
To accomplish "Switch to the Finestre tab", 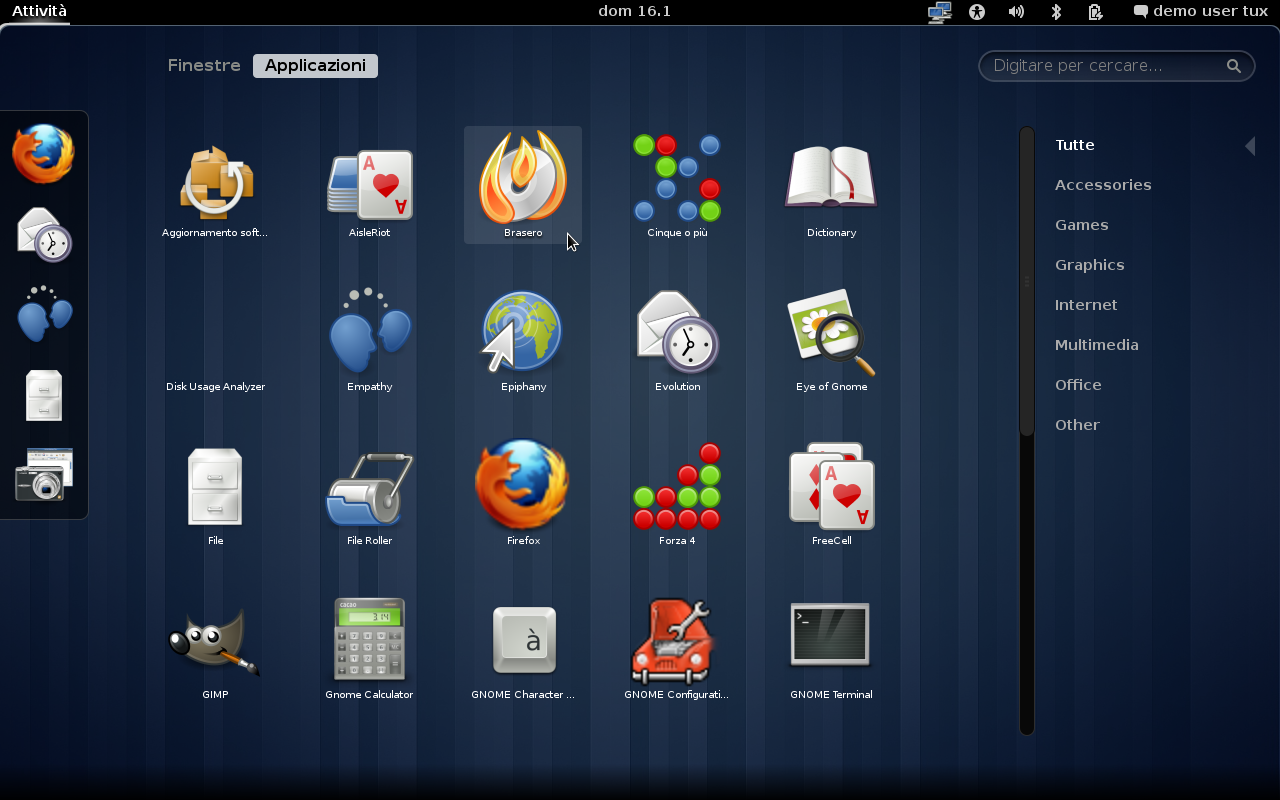I will (204, 65).
